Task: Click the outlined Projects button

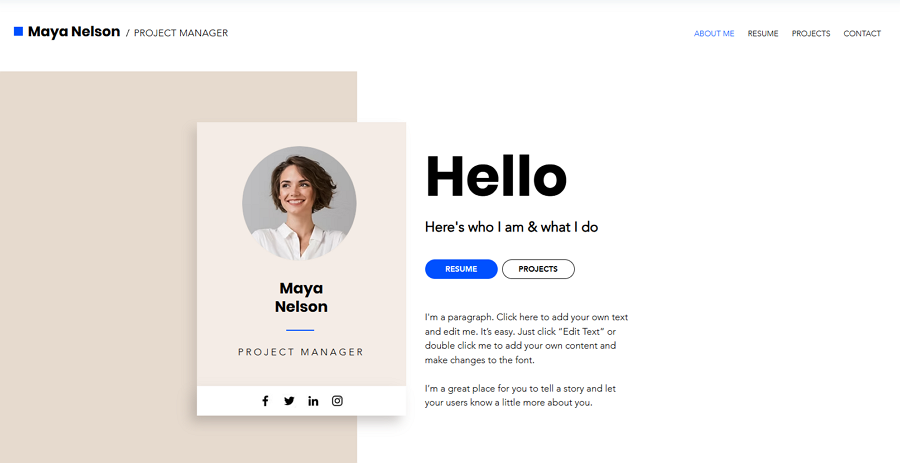Action: pos(538,269)
